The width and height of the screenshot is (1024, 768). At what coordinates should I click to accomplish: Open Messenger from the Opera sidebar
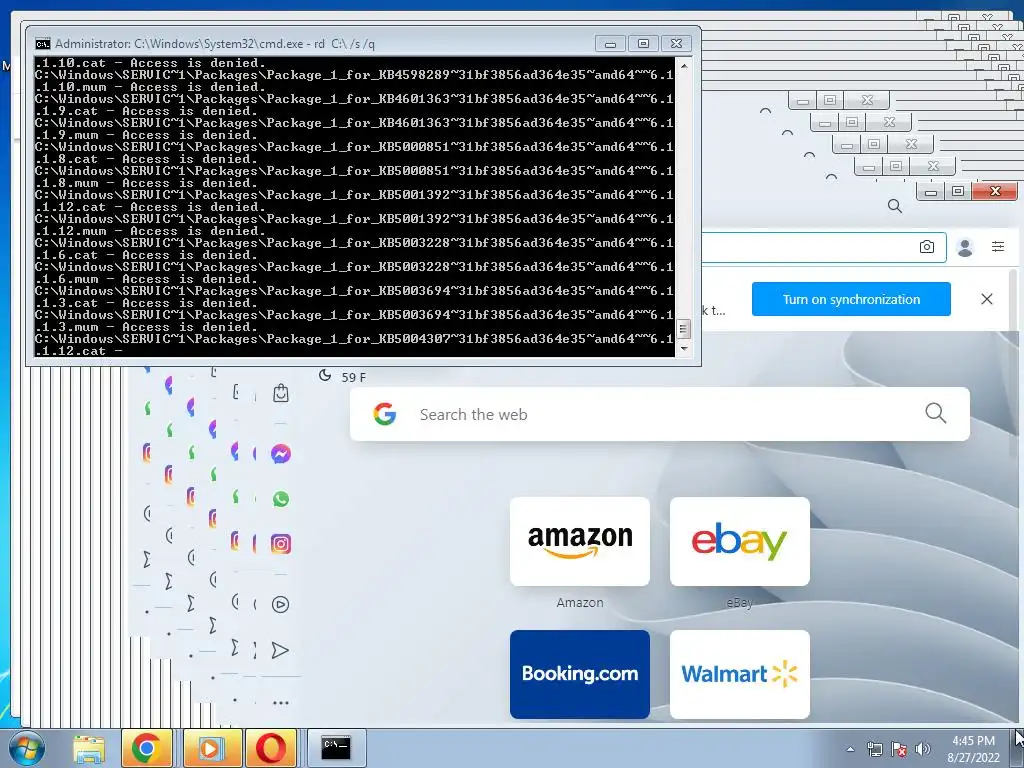(281, 453)
